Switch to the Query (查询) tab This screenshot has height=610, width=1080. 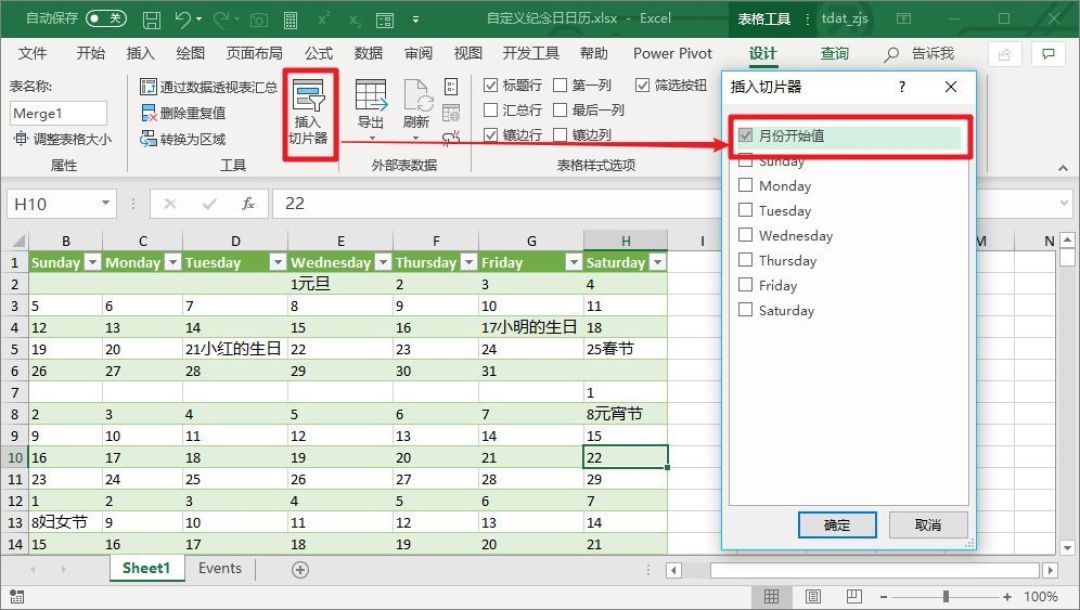[834, 54]
